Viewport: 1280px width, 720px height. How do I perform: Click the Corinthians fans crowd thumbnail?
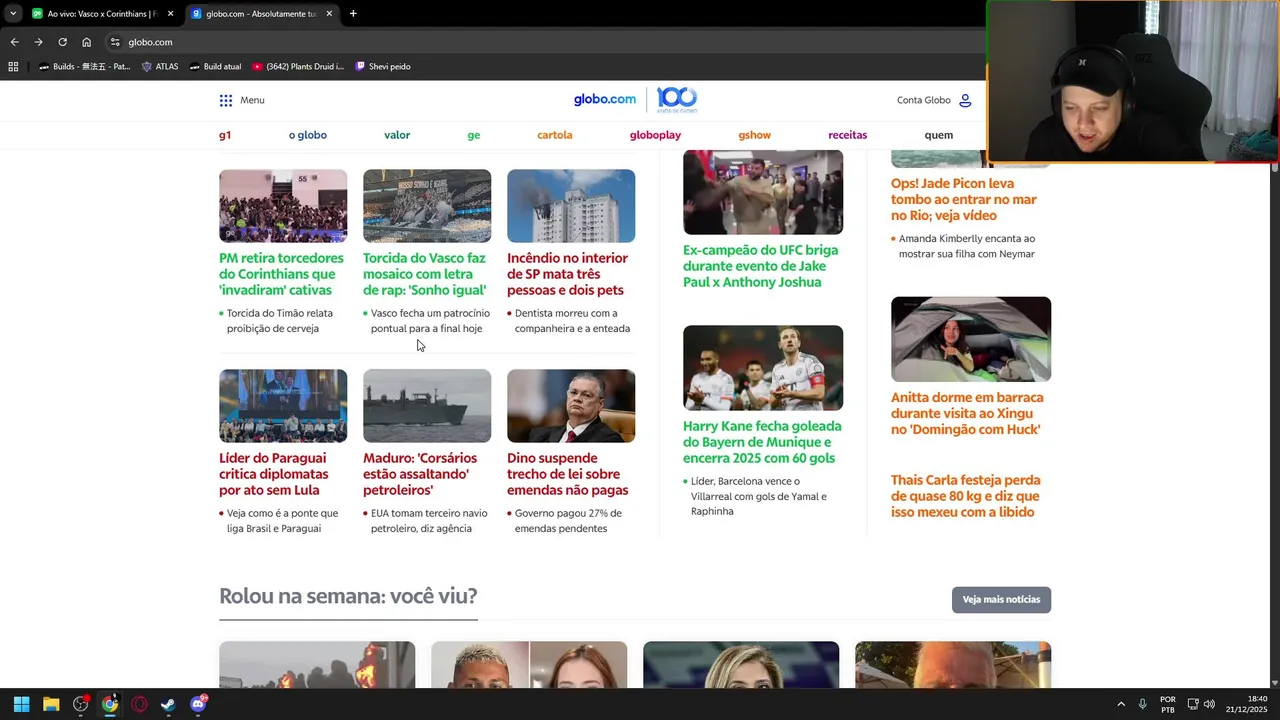pyautogui.click(x=283, y=206)
